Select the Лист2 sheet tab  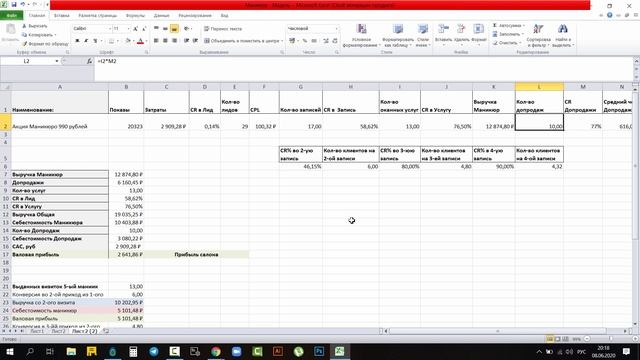pos(58,331)
